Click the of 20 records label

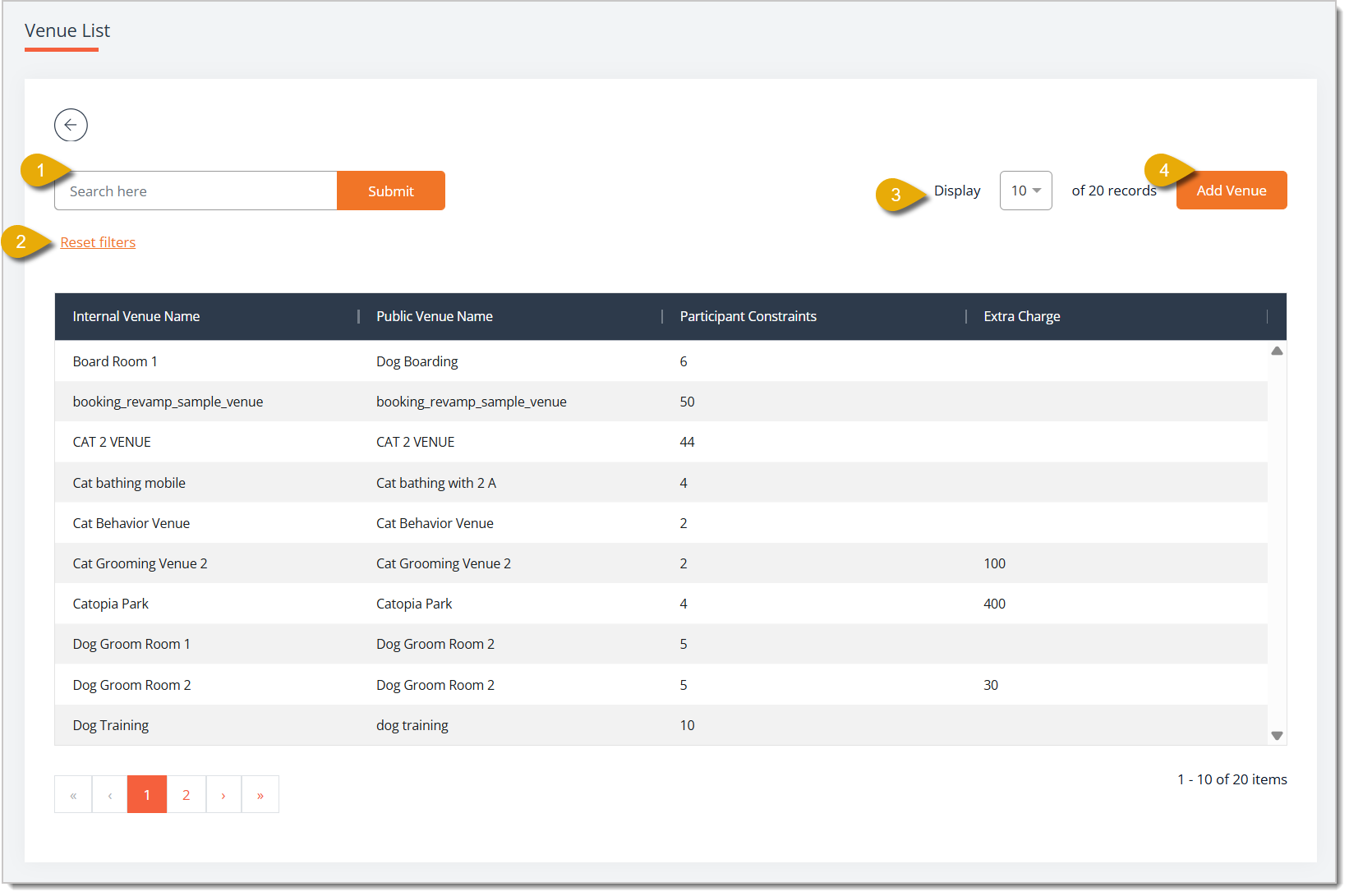point(1114,191)
